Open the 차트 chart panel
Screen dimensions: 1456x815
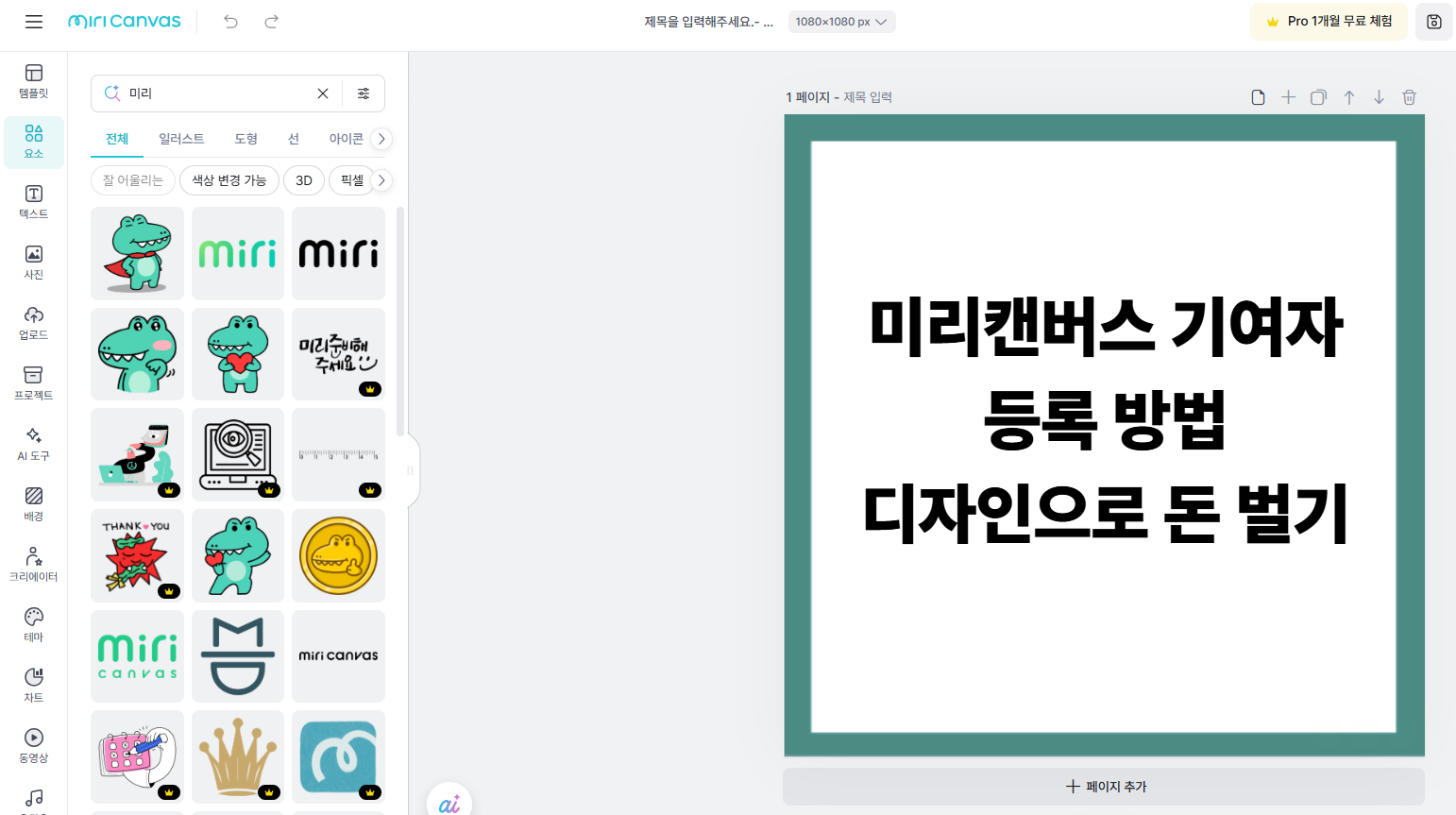(34, 686)
